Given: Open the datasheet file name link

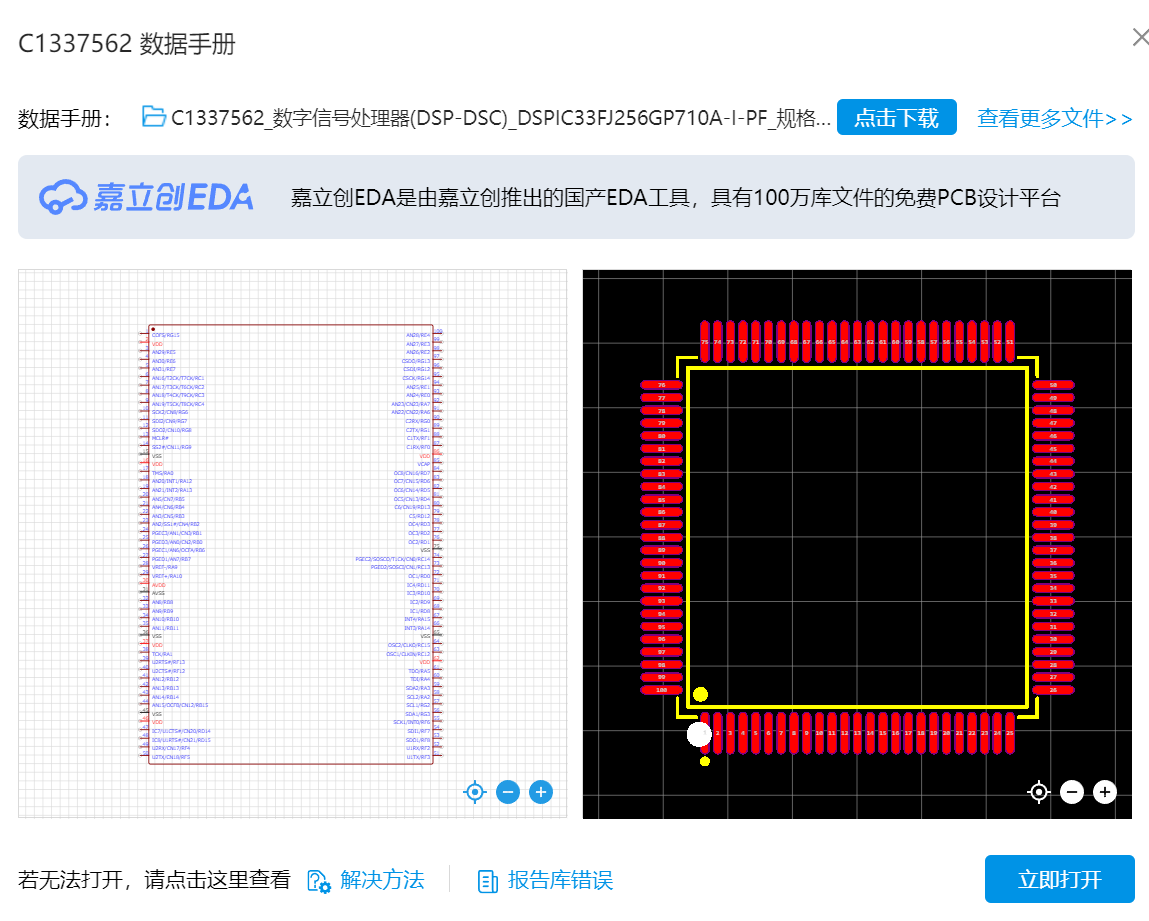Looking at the screenshot, I should 500,118.
